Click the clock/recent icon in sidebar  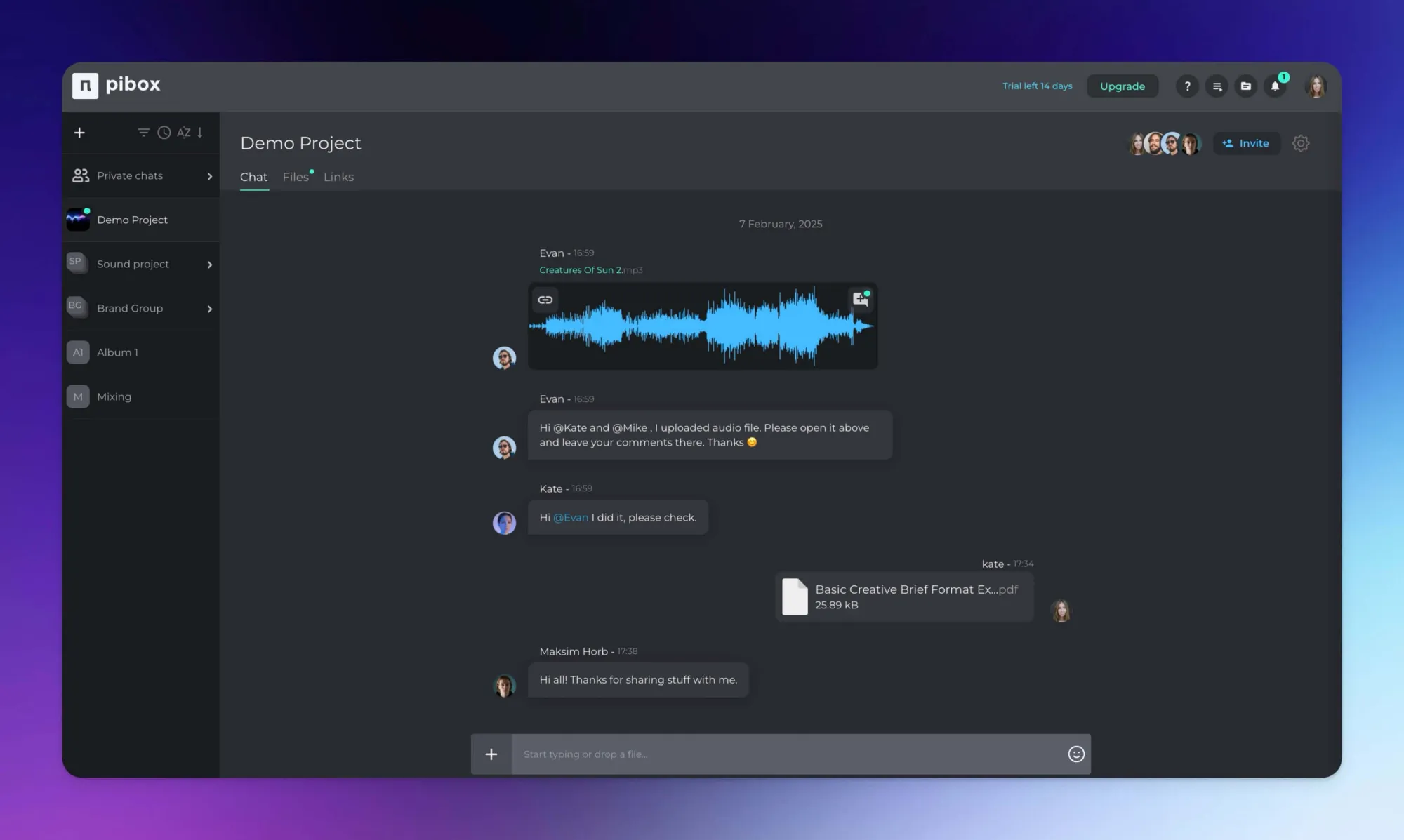coord(164,132)
